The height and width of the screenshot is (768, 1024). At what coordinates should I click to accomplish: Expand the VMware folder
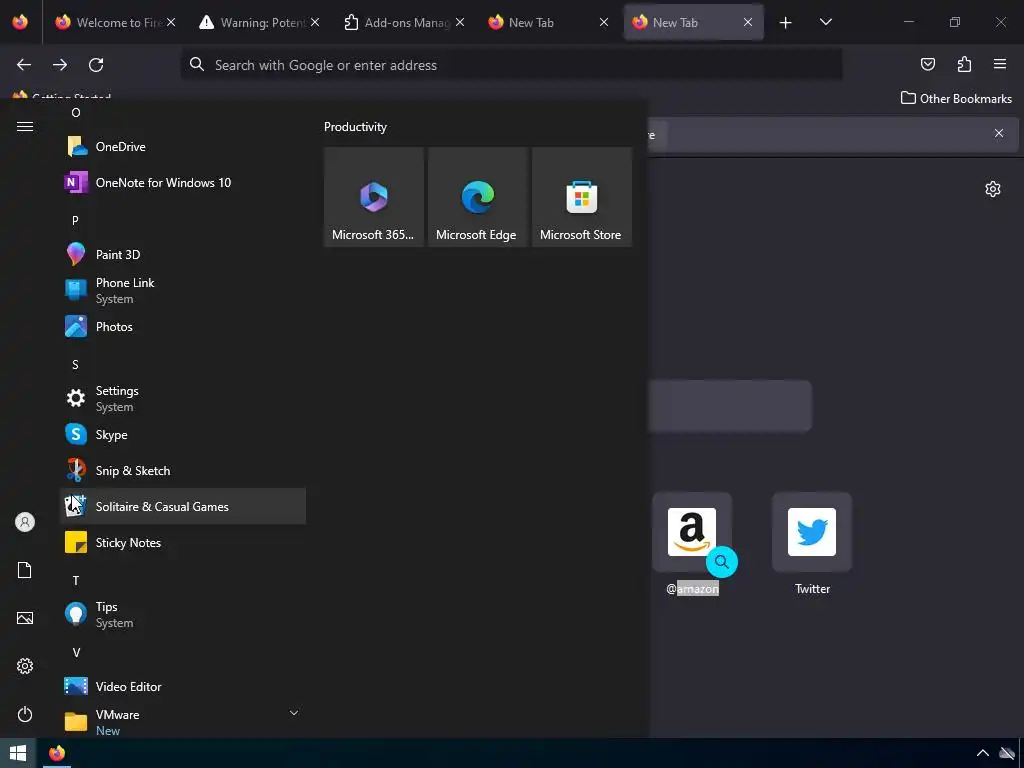(x=183, y=722)
